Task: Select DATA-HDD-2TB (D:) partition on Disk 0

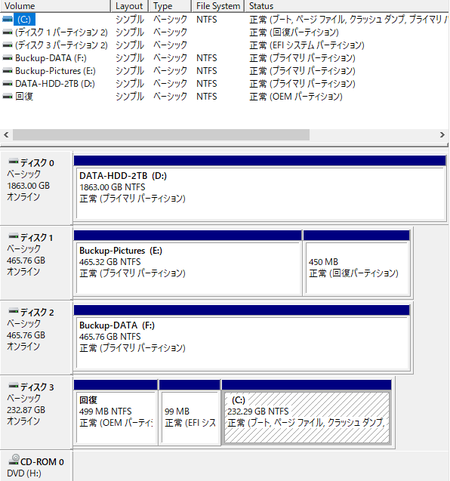Action: tap(260, 193)
